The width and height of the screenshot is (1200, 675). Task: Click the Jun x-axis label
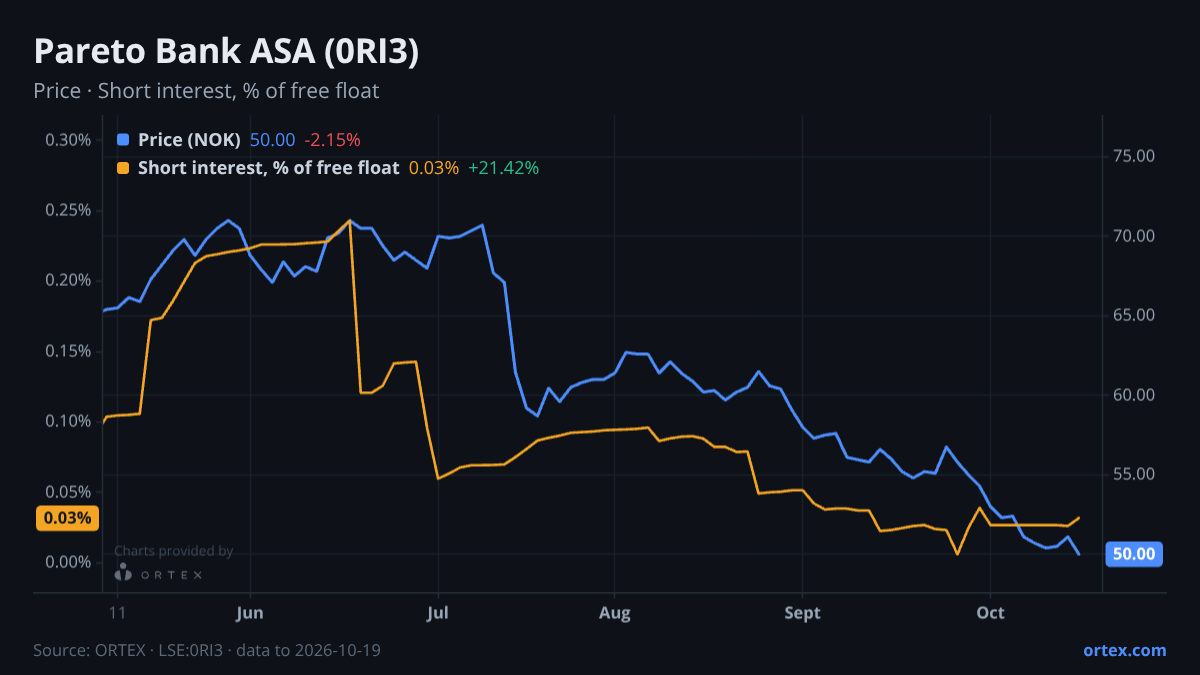pos(250,613)
